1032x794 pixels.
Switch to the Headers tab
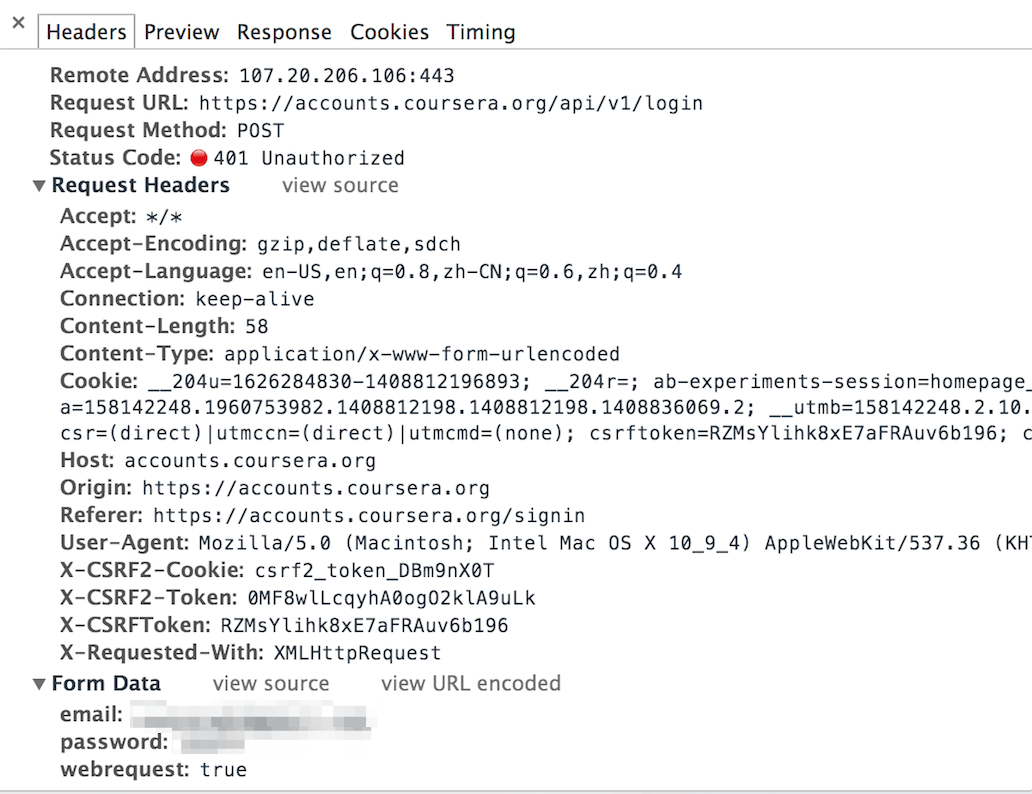click(x=86, y=32)
